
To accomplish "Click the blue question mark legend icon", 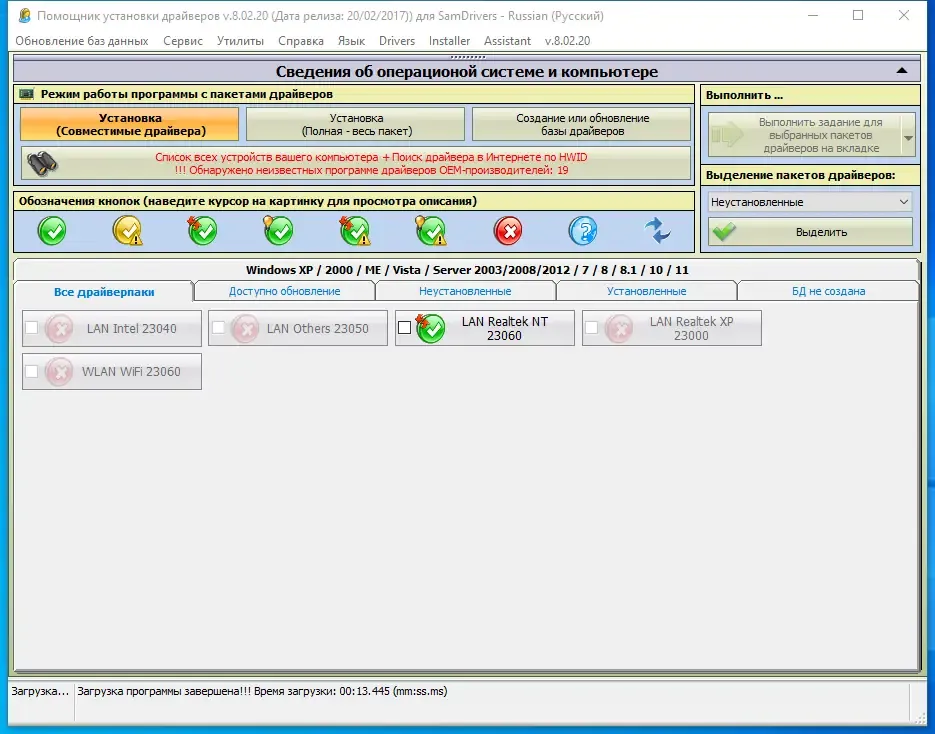I will pos(583,231).
